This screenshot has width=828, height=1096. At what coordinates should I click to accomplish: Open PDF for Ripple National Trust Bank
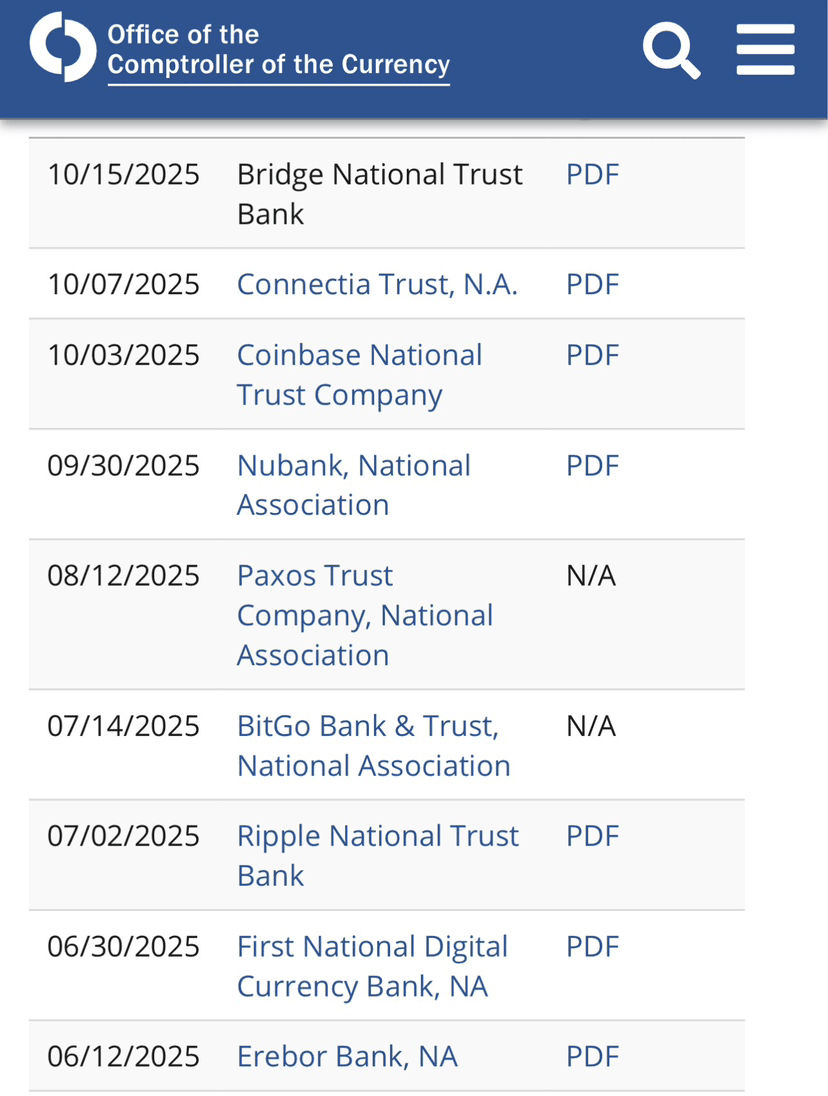coord(593,836)
